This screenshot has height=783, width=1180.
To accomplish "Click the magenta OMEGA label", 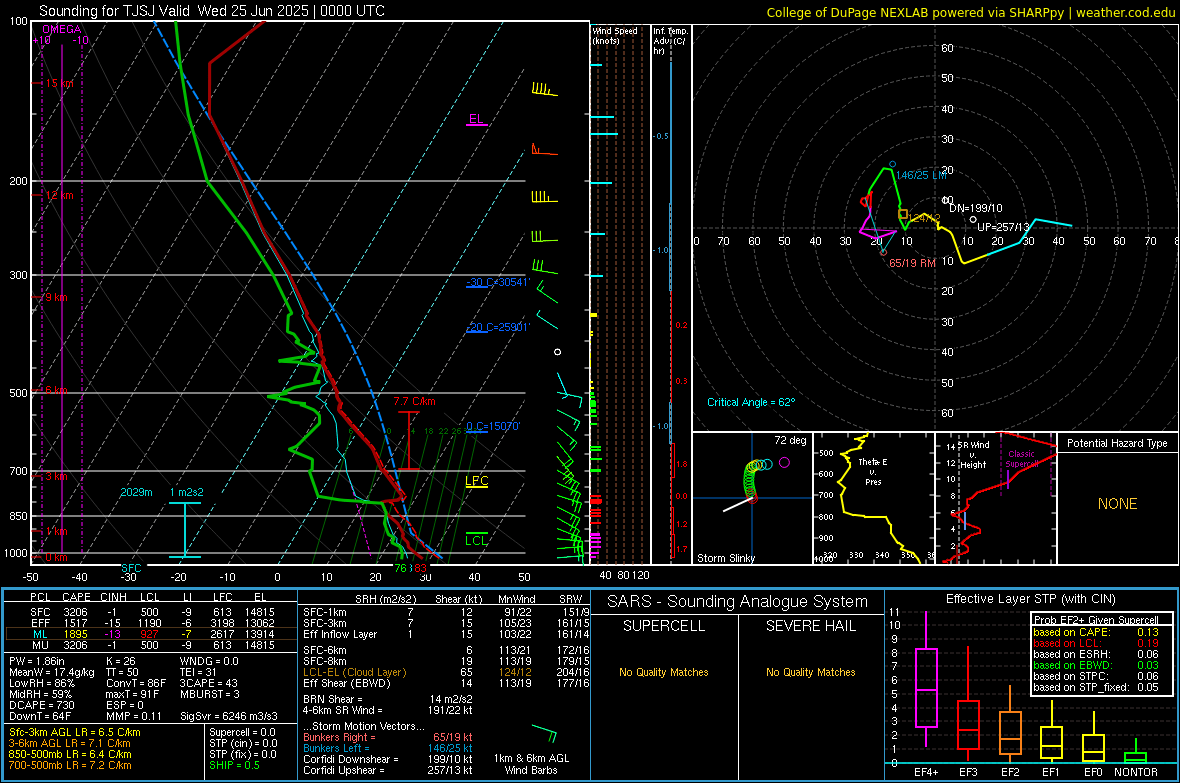I will tap(62, 29).
